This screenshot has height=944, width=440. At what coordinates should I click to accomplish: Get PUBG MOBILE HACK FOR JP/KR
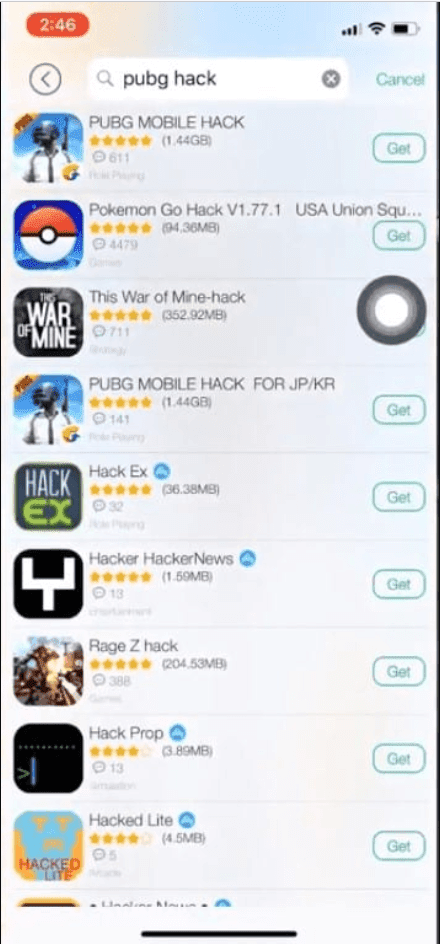pos(399,410)
